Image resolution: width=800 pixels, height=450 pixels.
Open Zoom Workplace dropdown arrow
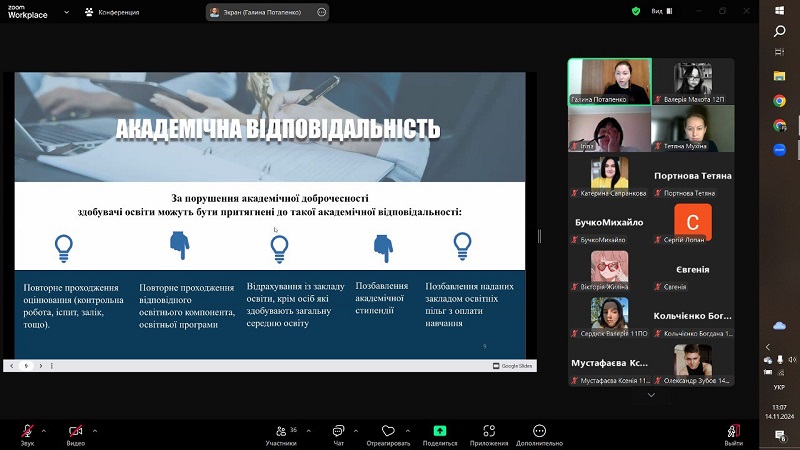(x=66, y=12)
